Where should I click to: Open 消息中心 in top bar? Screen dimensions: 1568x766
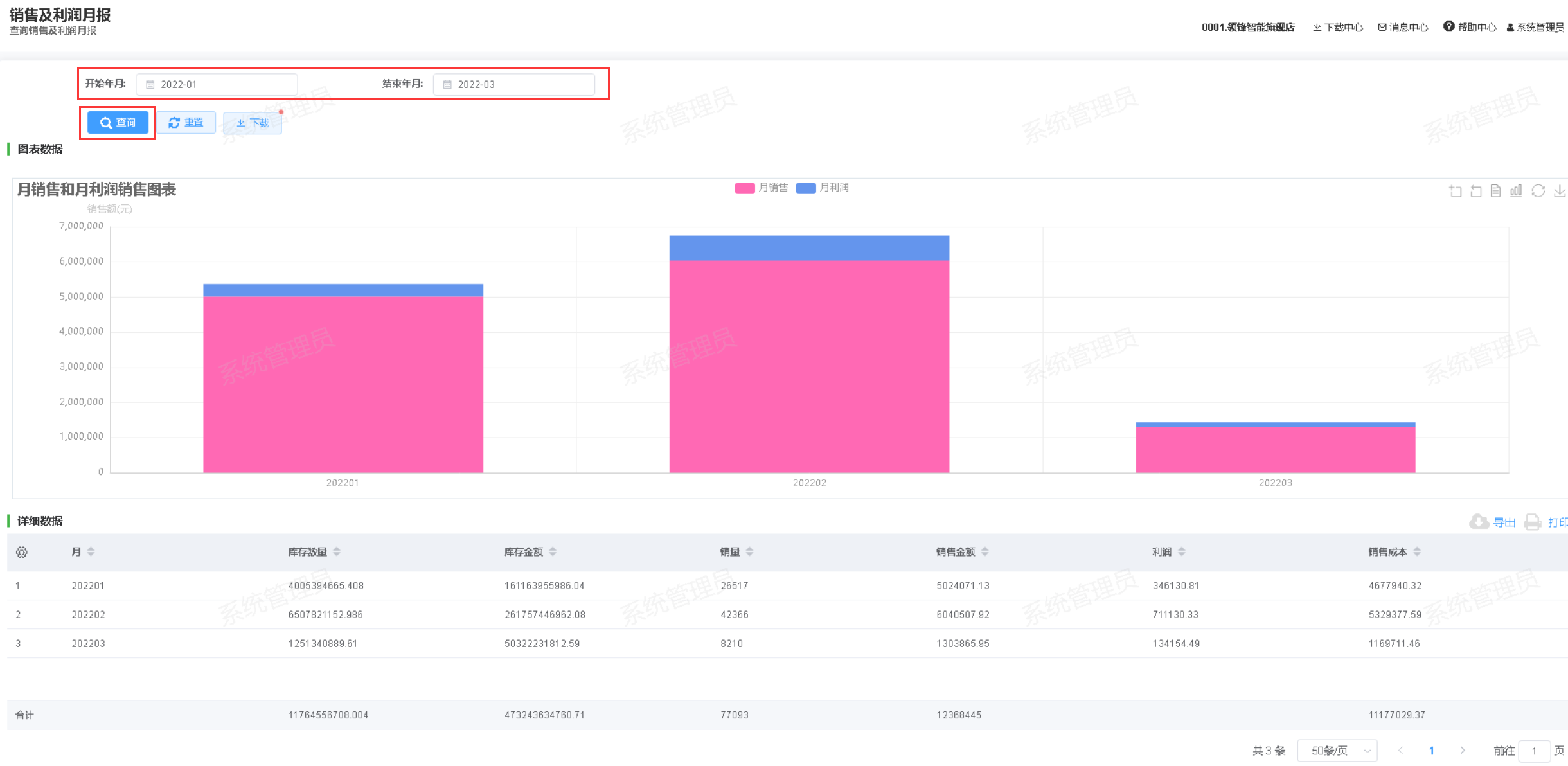pyautogui.click(x=1403, y=27)
